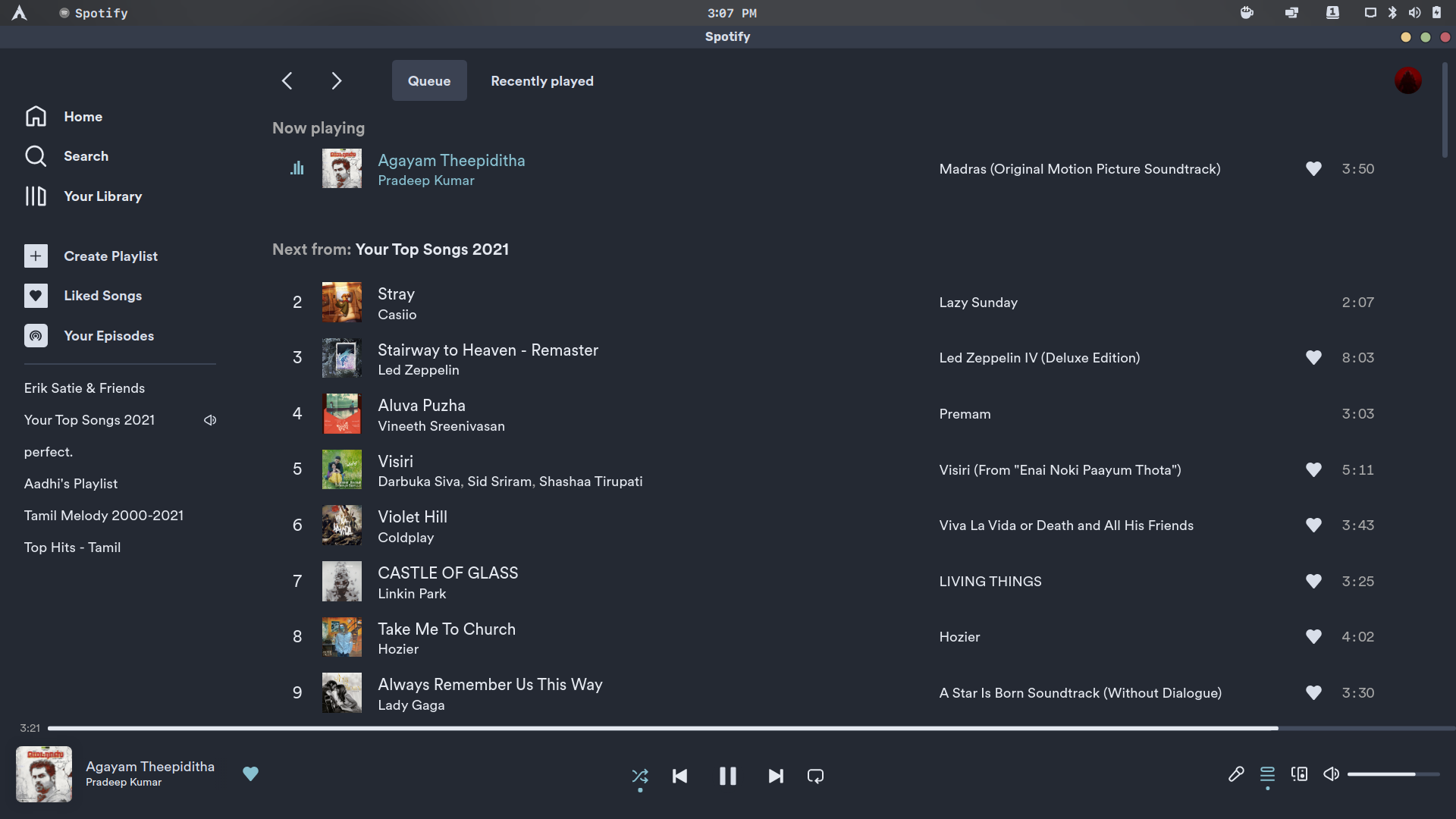Click the skip to previous track icon
Viewport: 1456px width, 819px height.
[680, 775]
